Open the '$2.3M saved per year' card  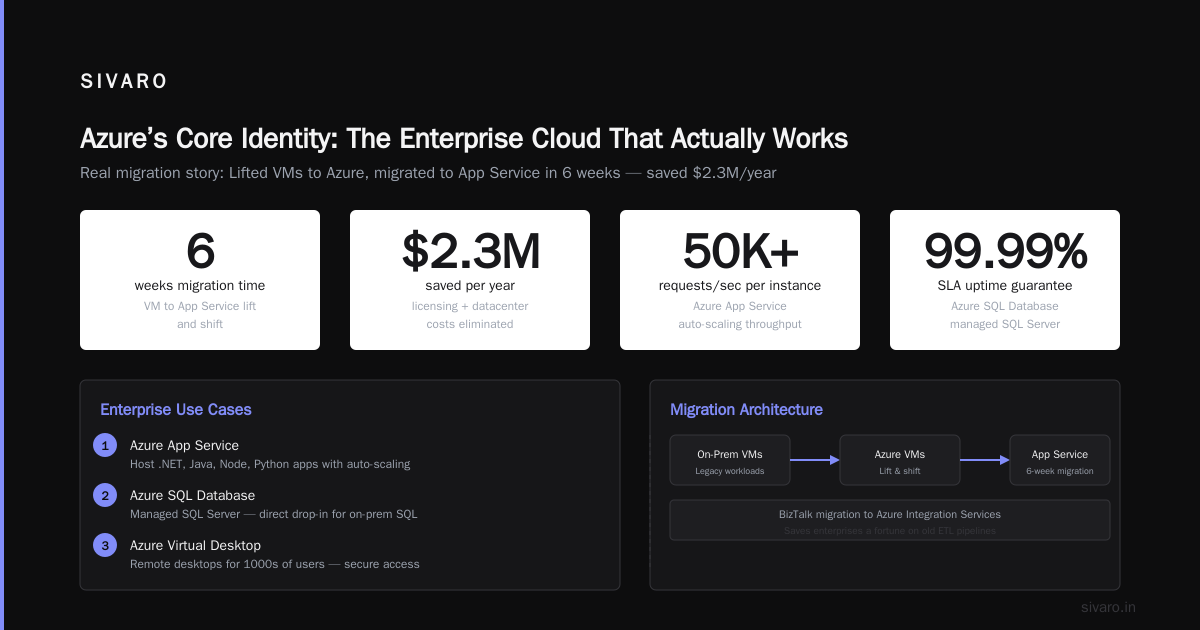click(470, 280)
